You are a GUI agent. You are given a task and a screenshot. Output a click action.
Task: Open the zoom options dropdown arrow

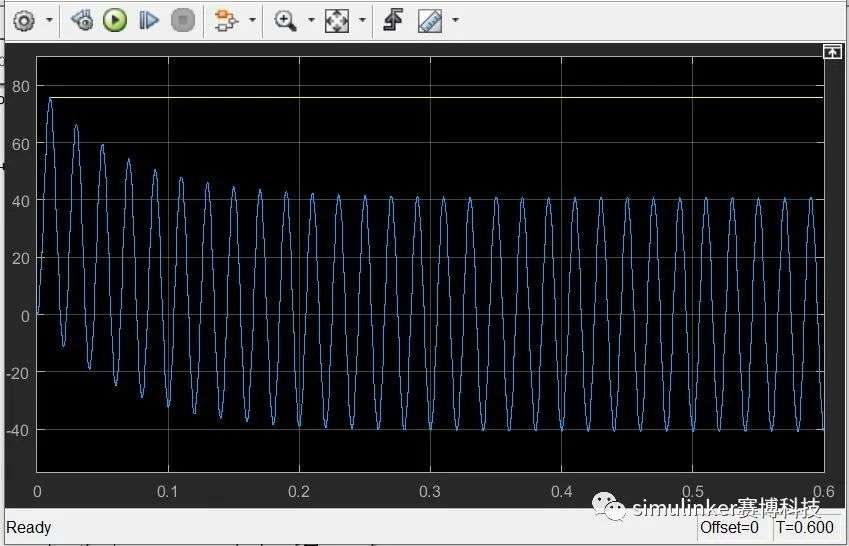(311, 21)
